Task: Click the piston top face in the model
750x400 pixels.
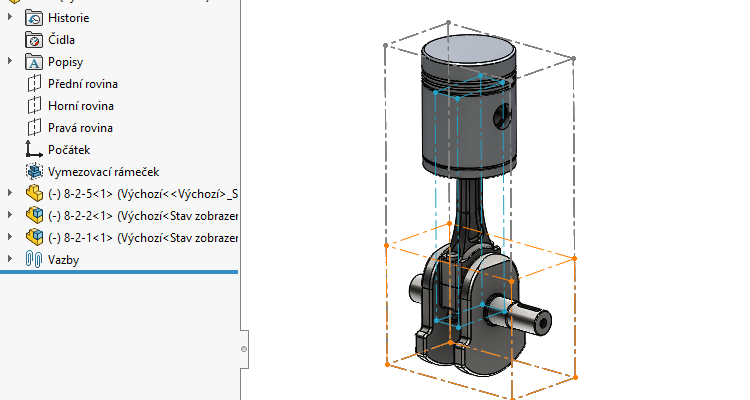Action: pos(469,49)
